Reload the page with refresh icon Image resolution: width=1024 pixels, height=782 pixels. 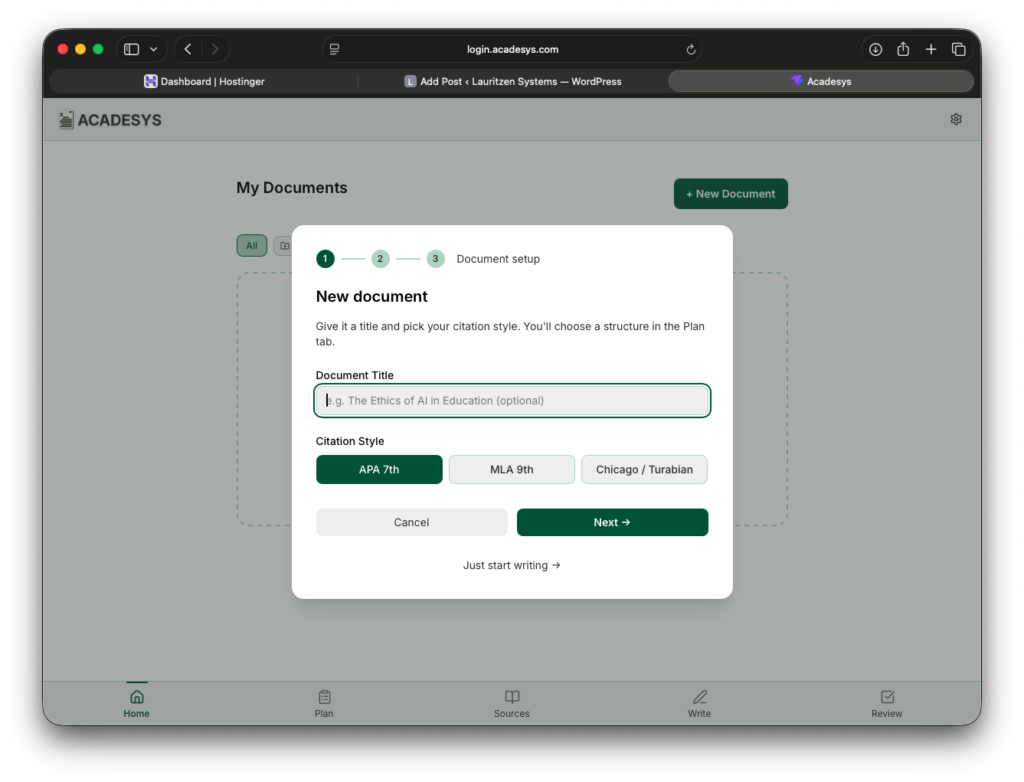coord(691,50)
